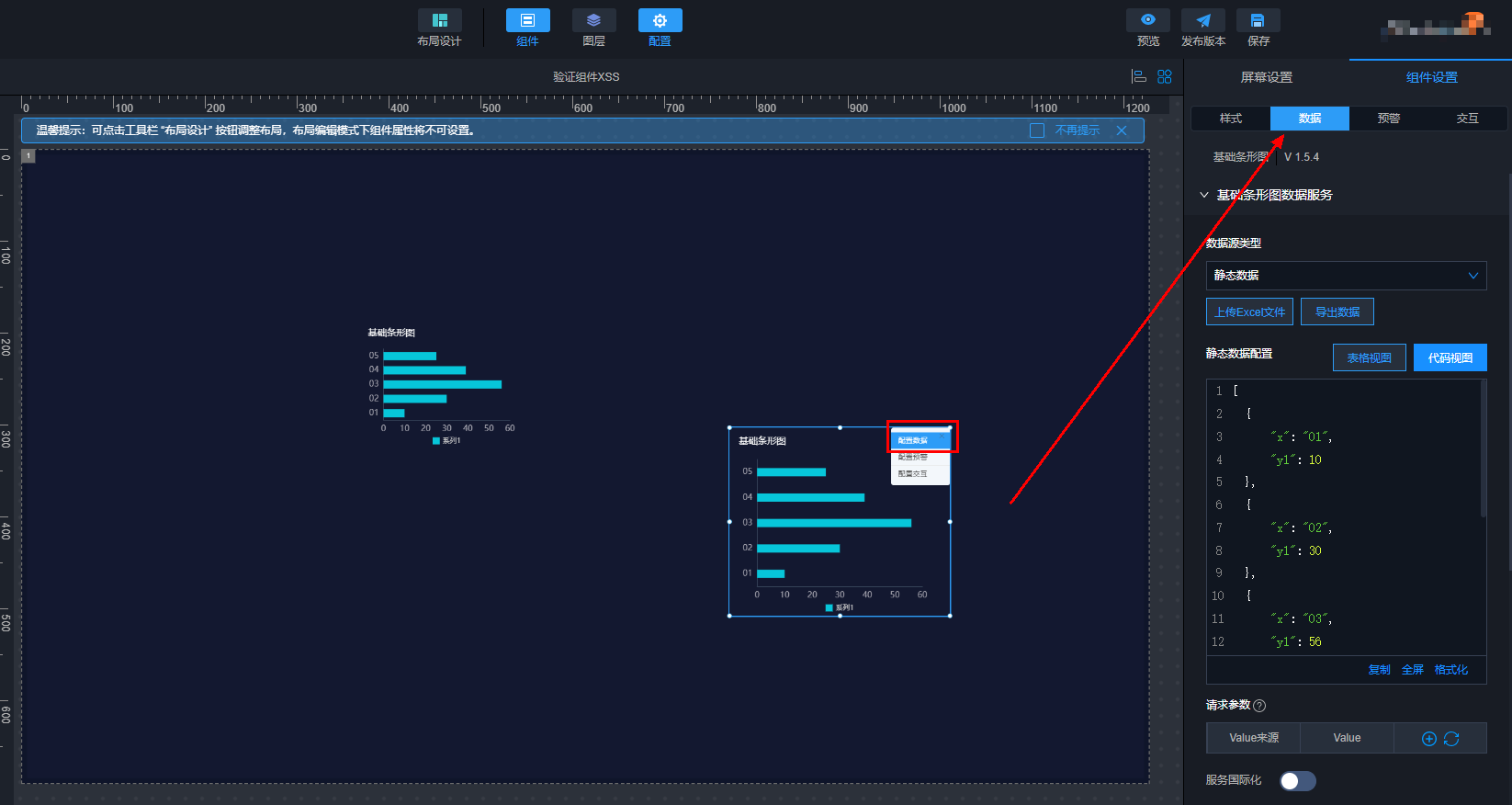Click the 导出数据 button
Image resolution: width=1512 pixels, height=805 pixels.
pyautogui.click(x=1337, y=312)
